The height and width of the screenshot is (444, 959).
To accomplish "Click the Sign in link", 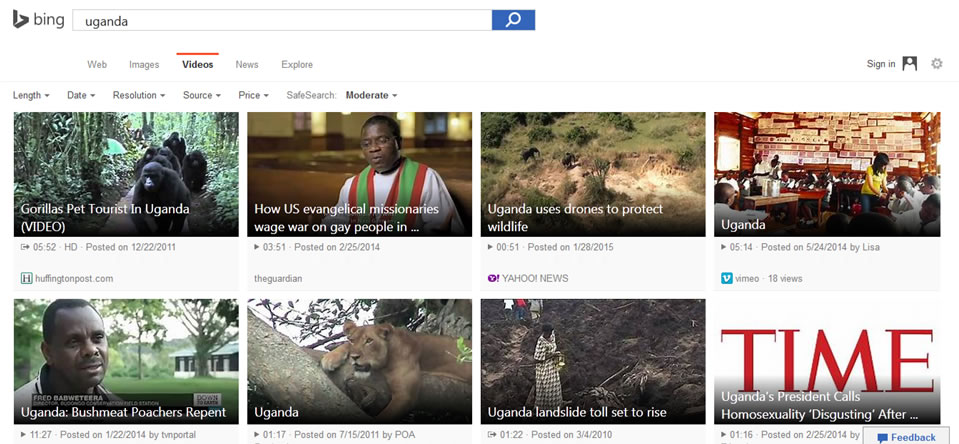I will (881, 64).
